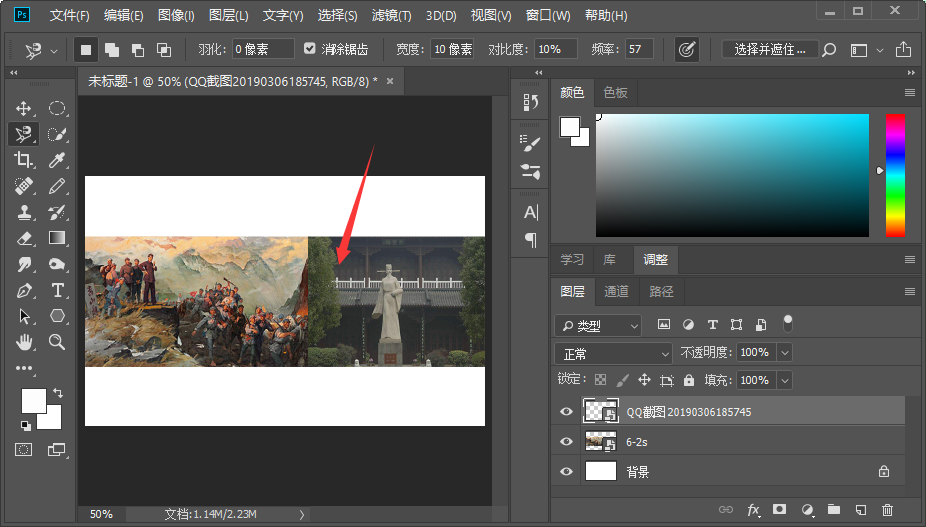Open the 文件(F) menu

click(69, 15)
